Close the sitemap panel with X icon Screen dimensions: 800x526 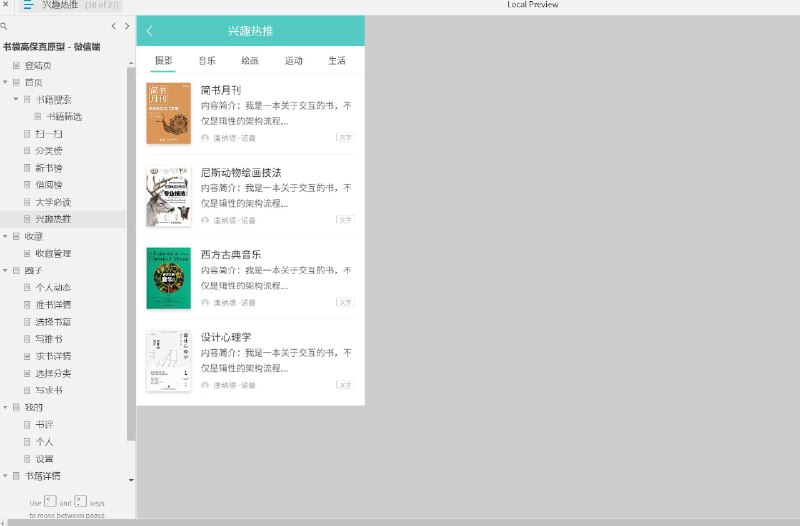pyautogui.click(x=6, y=4)
